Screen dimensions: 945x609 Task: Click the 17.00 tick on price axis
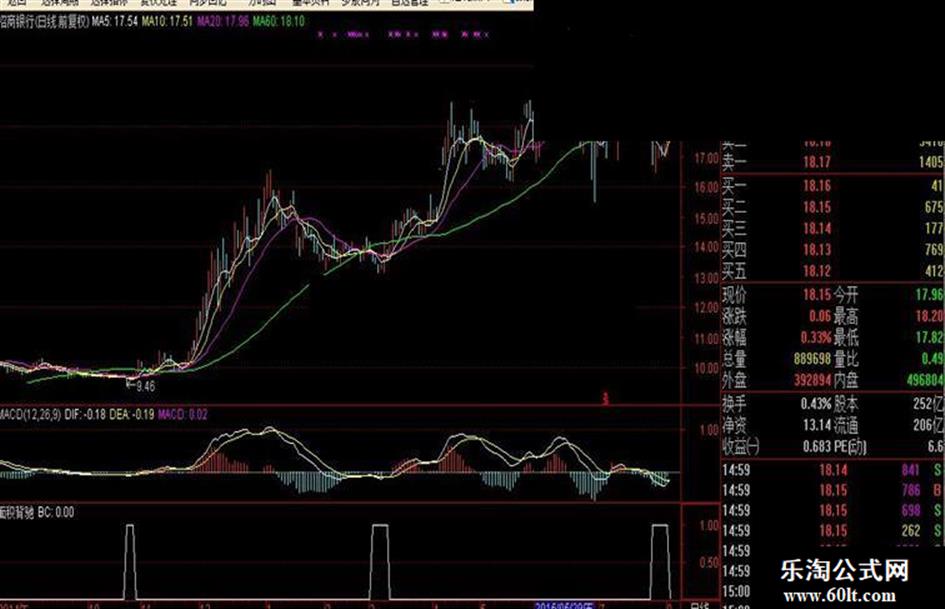(x=706, y=159)
